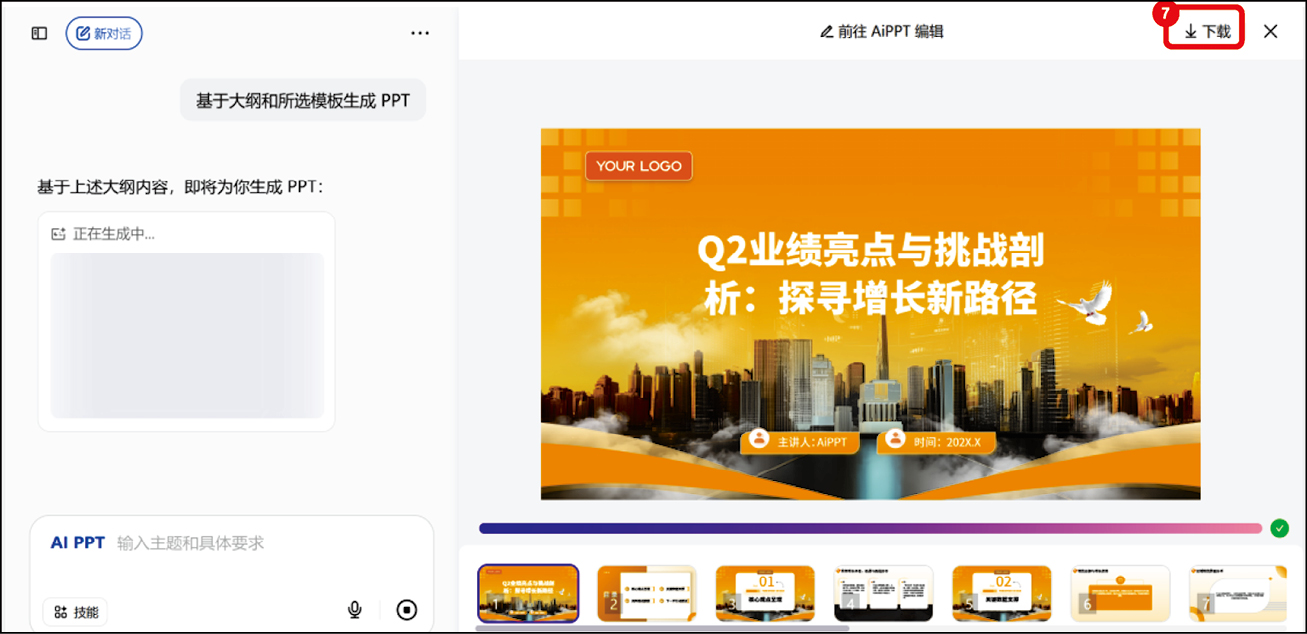Image resolution: width=1307 pixels, height=634 pixels.
Task: Toggle the sidebar panel icon
Action: coord(39,33)
